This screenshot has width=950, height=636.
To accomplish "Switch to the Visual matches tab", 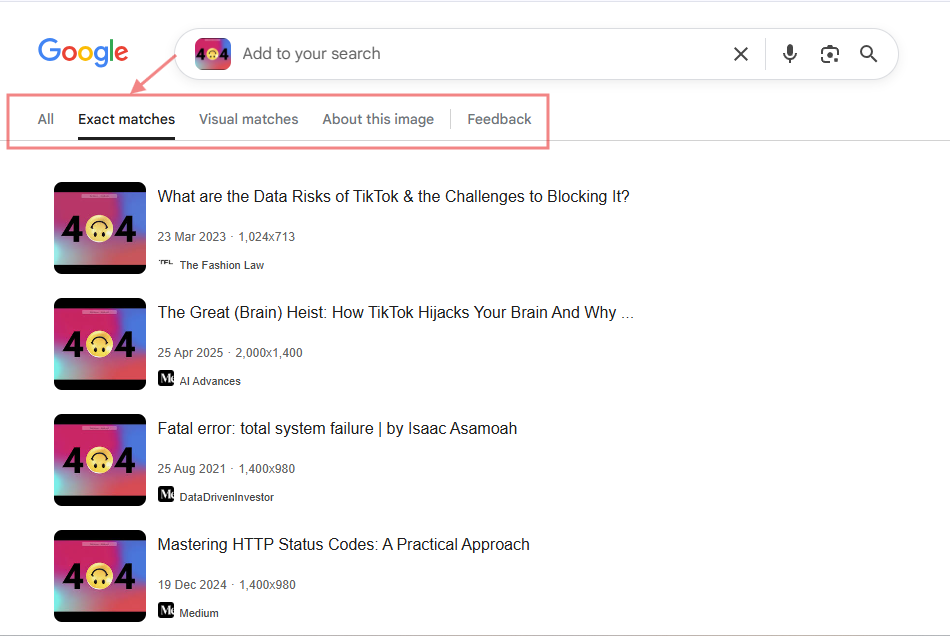I will pos(248,118).
